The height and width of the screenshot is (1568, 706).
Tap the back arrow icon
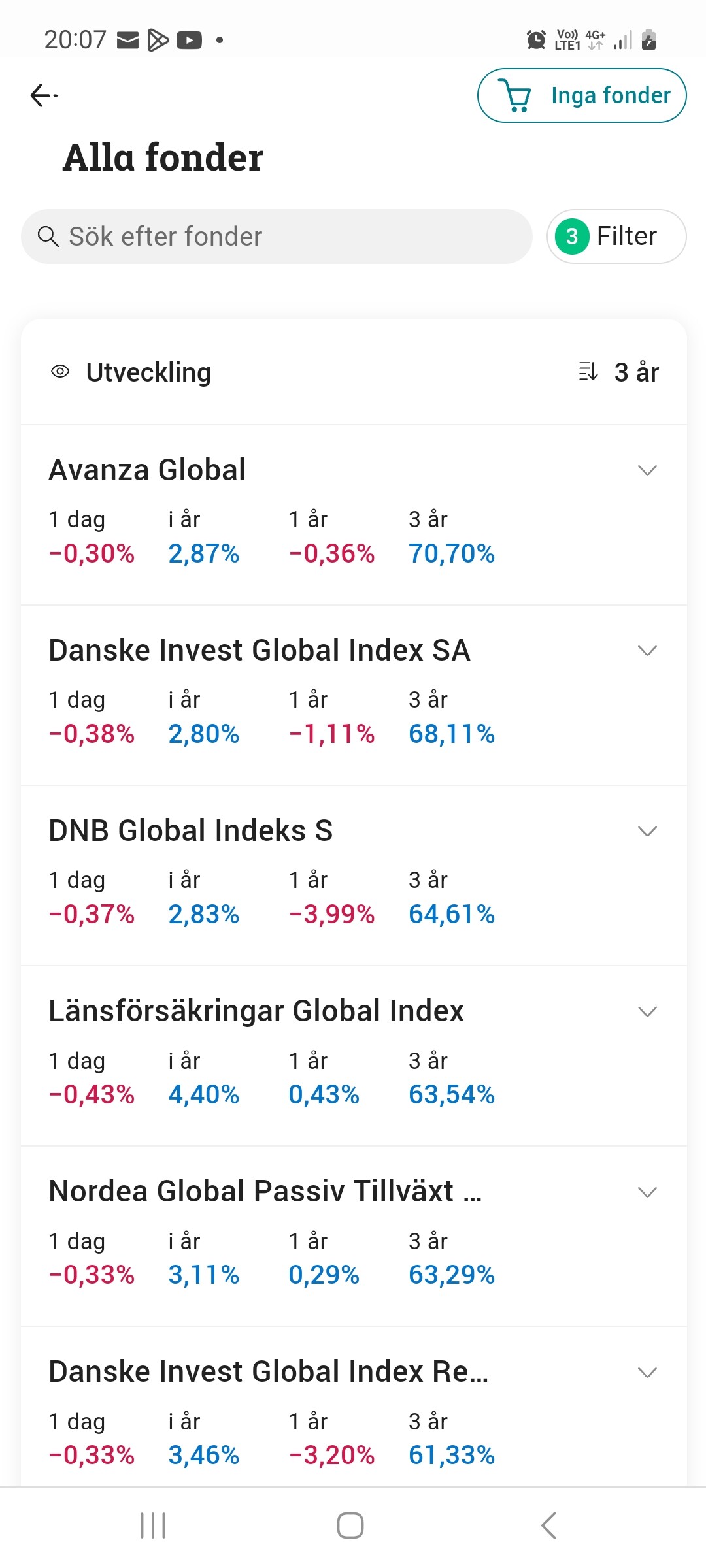pos(44,95)
